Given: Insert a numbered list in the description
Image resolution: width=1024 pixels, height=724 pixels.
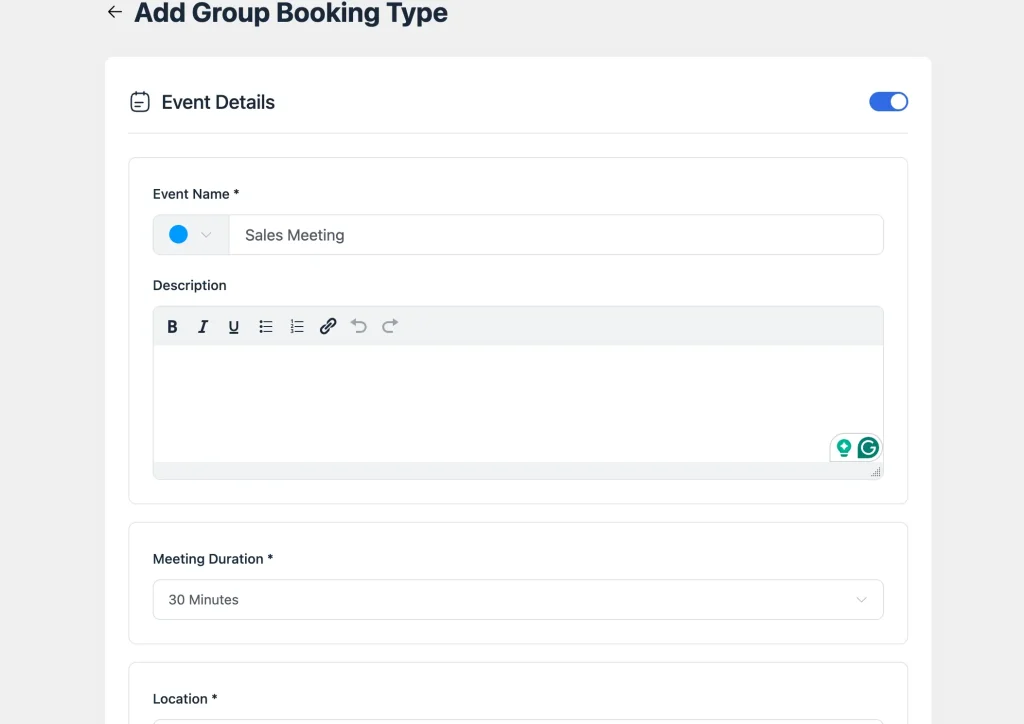Looking at the screenshot, I should (x=296, y=326).
